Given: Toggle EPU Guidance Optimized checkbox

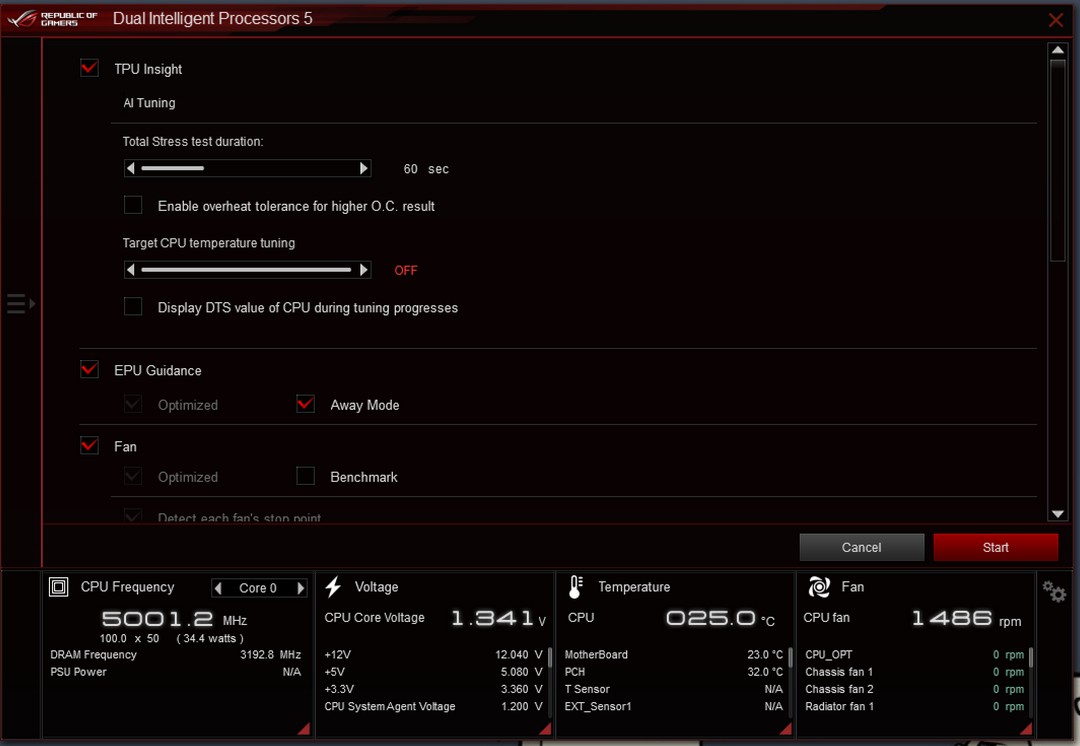Looking at the screenshot, I should 133,404.
